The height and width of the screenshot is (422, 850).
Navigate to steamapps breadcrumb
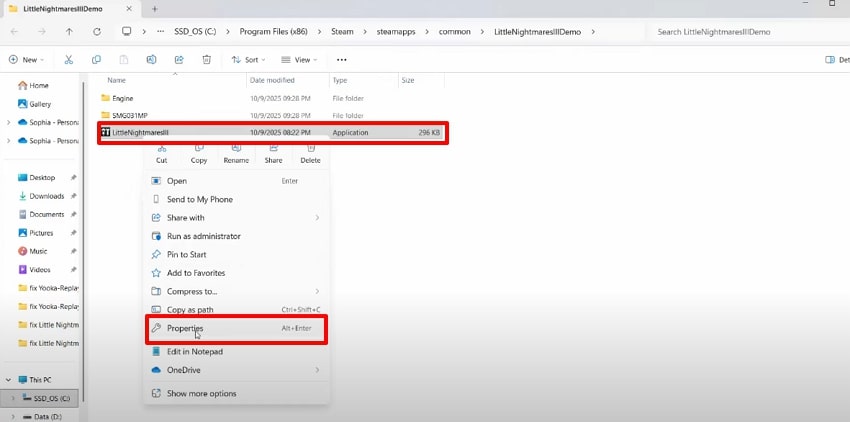coord(396,31)
